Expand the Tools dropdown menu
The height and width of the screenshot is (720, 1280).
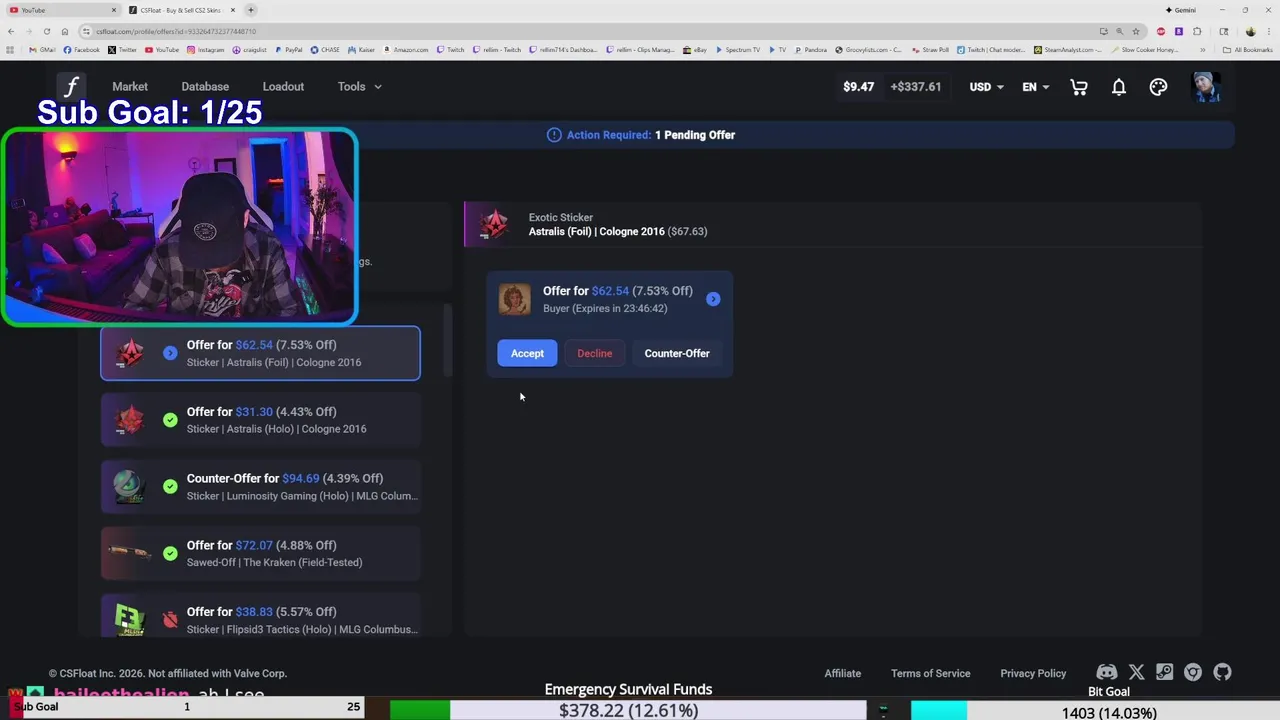(x=360, y=87)
